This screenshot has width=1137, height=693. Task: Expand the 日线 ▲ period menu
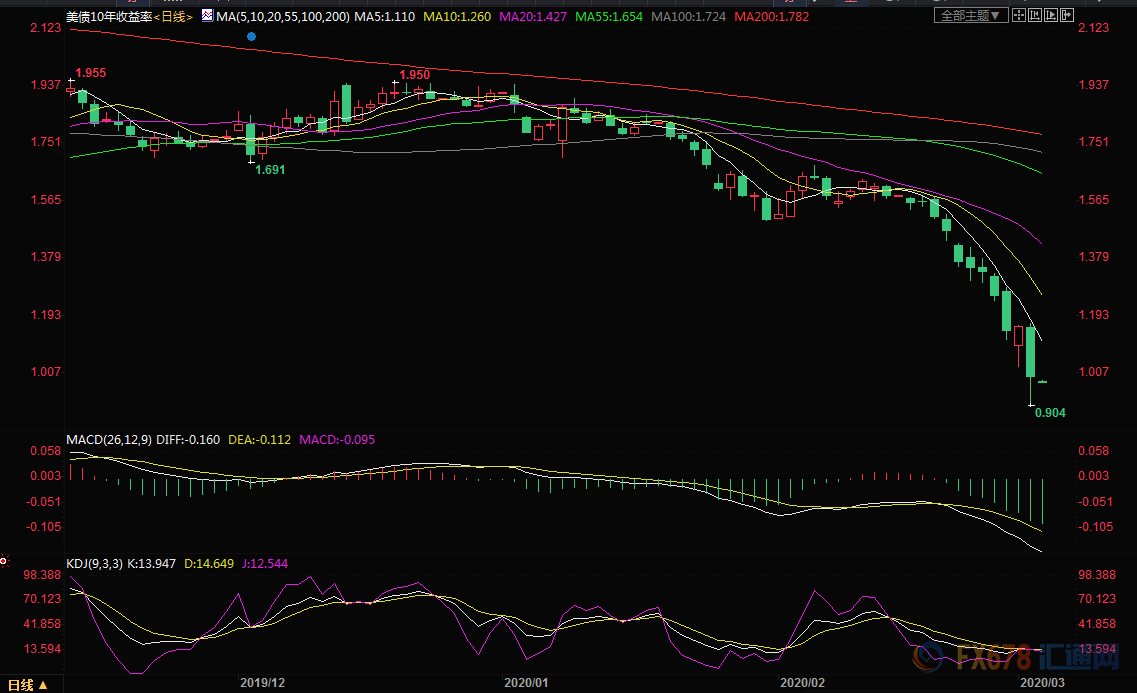[x=28, y=684]
